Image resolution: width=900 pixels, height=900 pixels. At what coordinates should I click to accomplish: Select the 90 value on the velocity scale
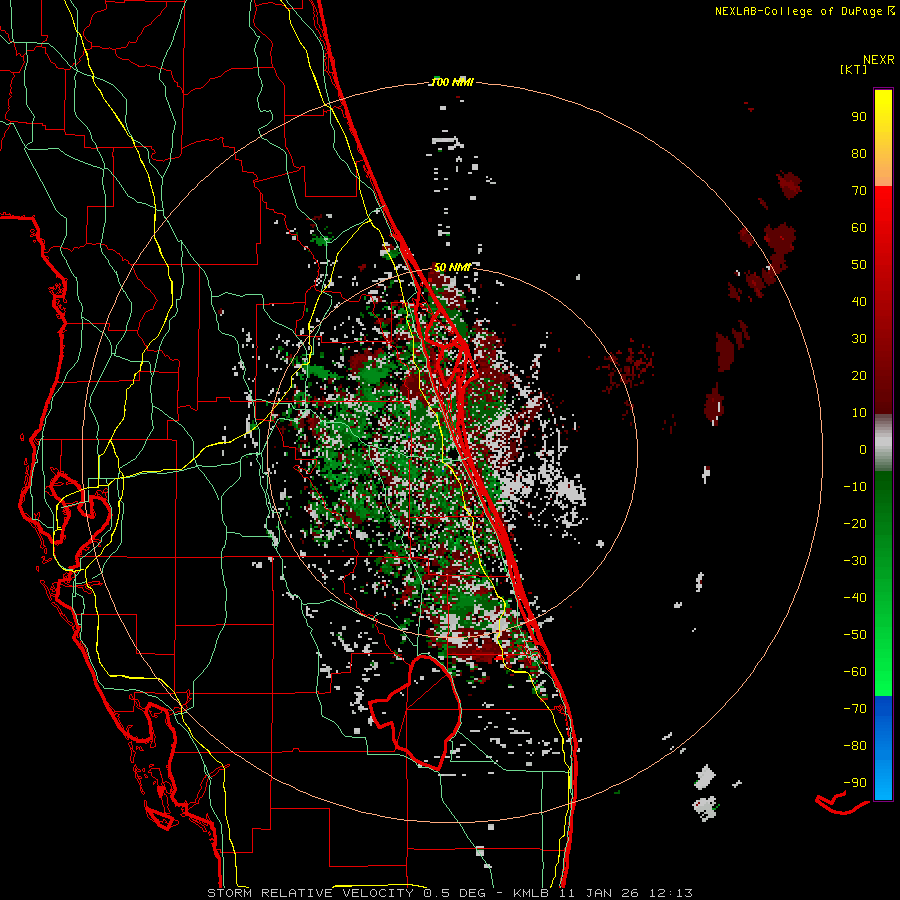[859, 117]
